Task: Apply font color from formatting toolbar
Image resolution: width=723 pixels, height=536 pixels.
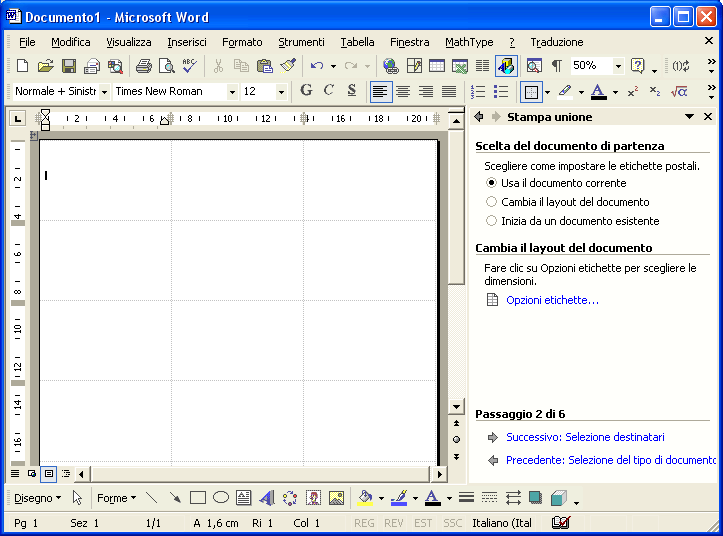Action: pos(599,92)
